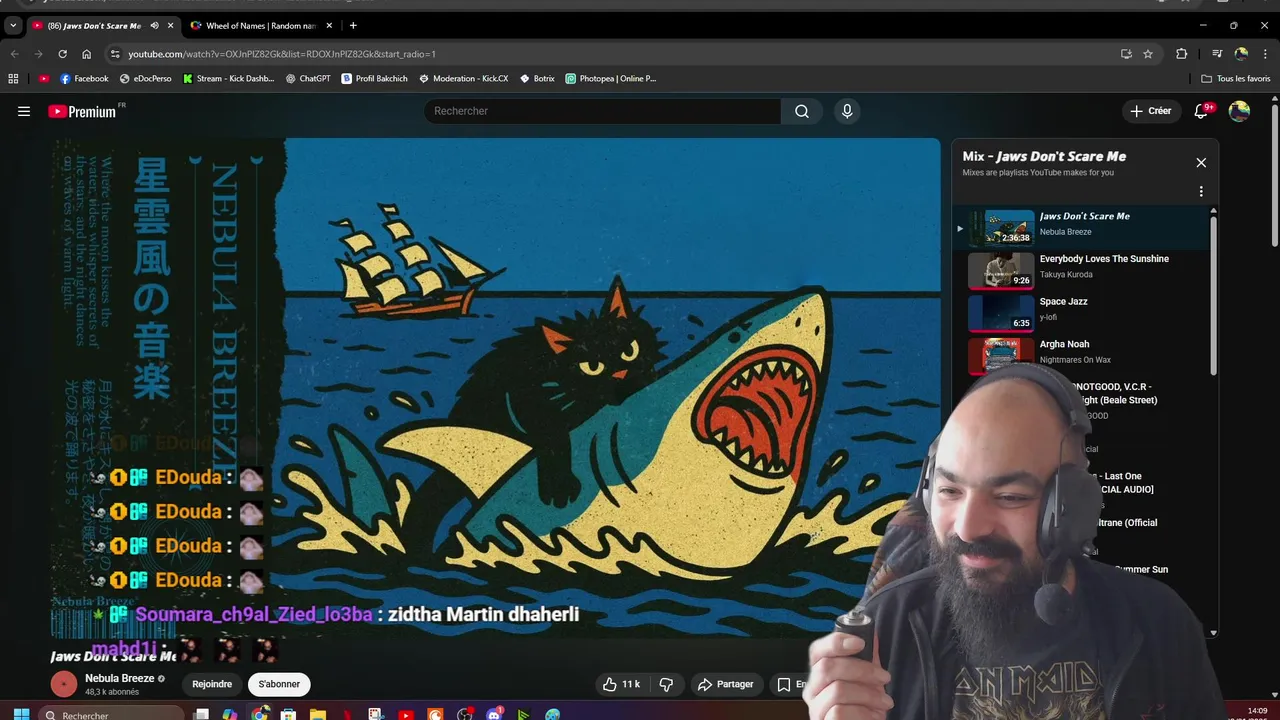Click the Partager button
The width and height of the screenshot is (1280, 720).
click(x=725, y=684)
